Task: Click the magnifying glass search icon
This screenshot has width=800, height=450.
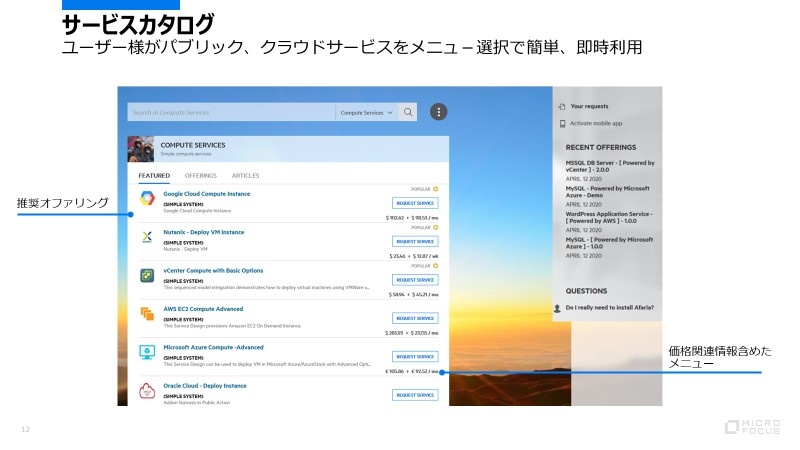Action: coord(408,113)
